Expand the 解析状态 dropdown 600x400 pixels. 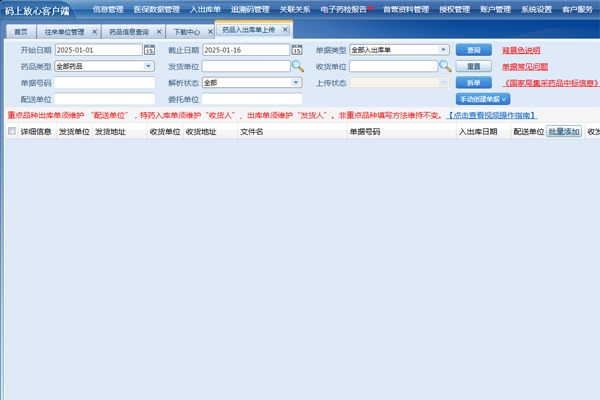pyautogui.click(x=296, y=83)
